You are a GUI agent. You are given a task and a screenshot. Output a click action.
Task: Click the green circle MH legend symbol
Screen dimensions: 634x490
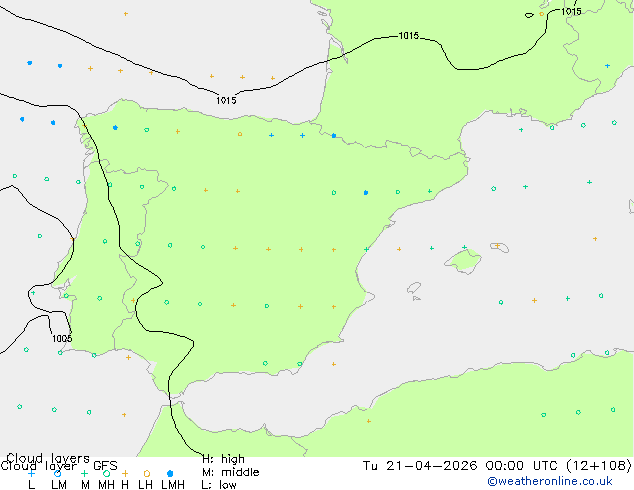106,473
